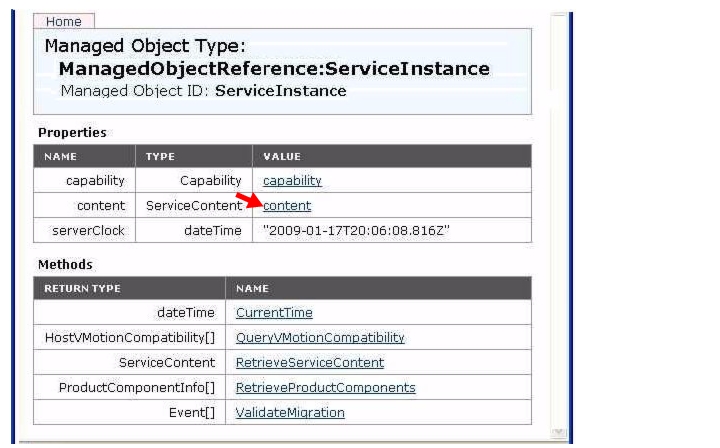The image size is (720, 448).
Task: Invoke the CurrentTime method link
Action: (x=274, y=313)
